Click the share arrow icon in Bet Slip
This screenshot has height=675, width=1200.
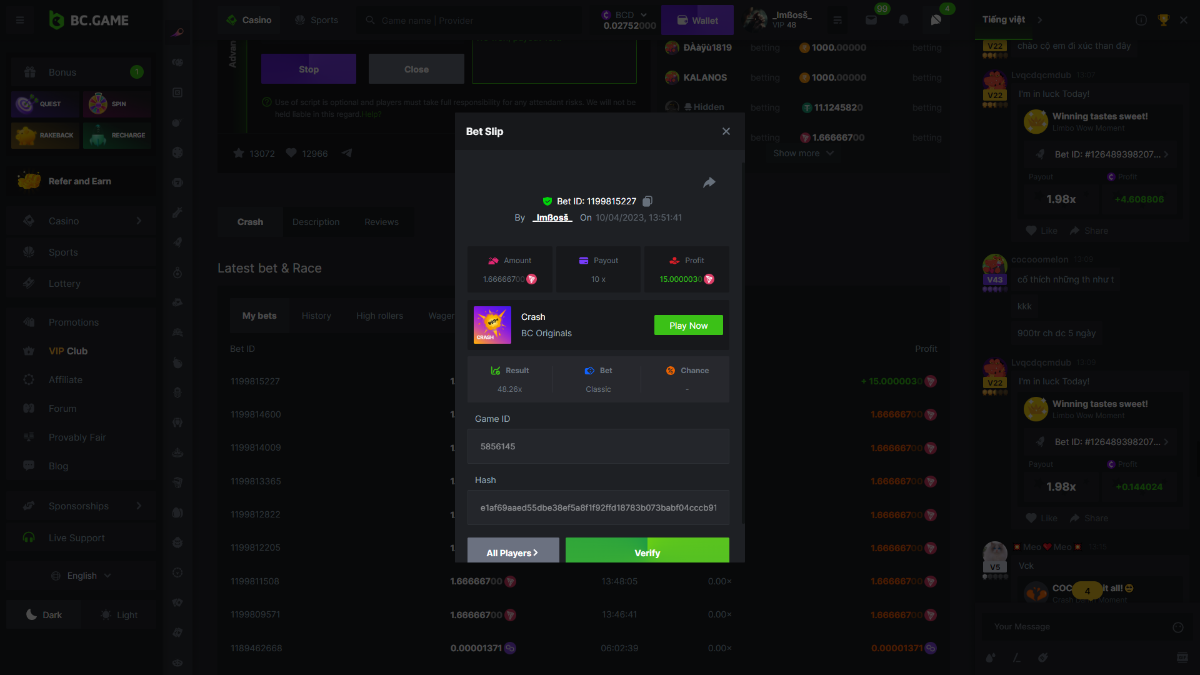click(709, 182)
